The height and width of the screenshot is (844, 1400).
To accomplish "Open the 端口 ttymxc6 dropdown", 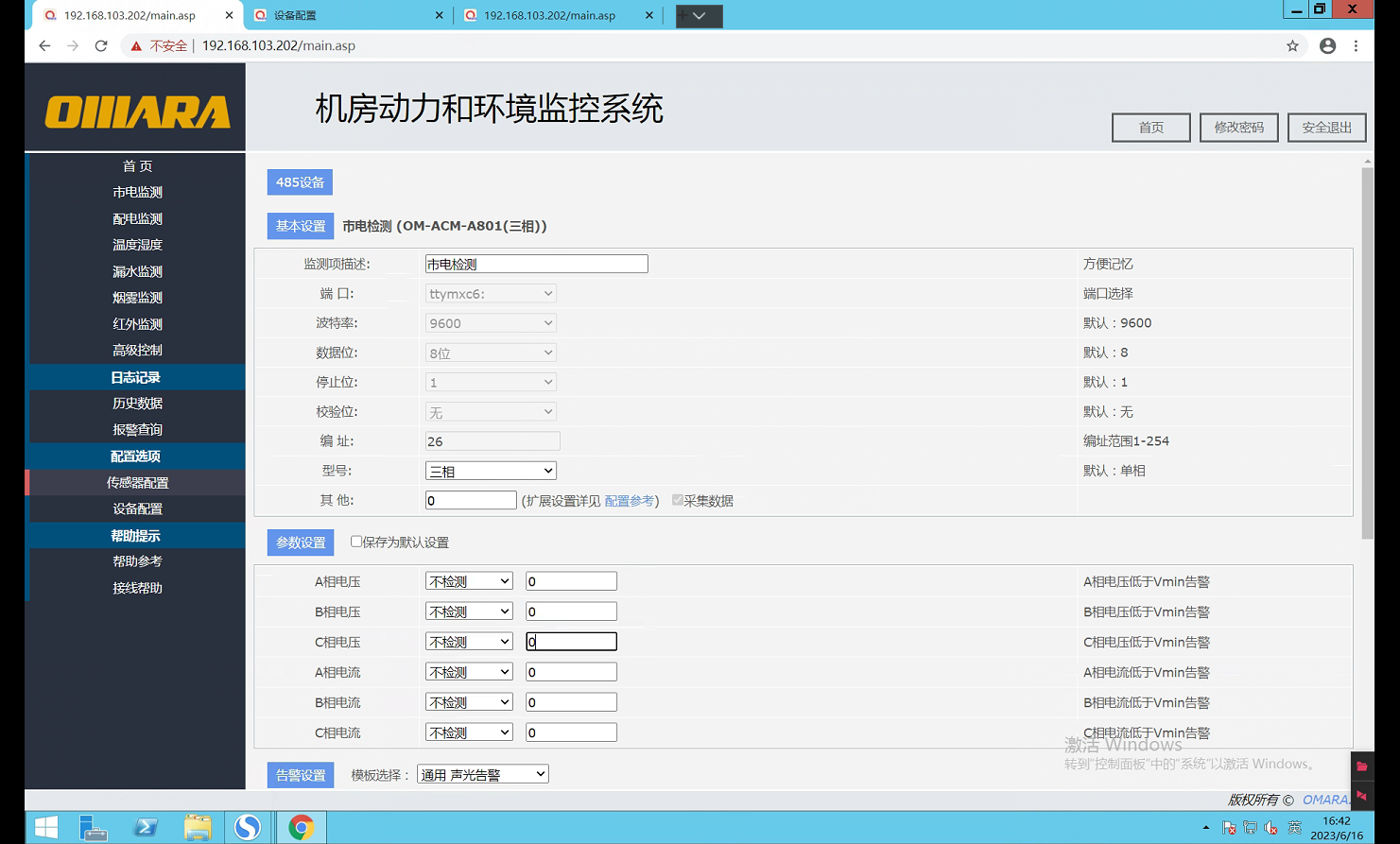I will pyautogui.click(x=491, y=294).
